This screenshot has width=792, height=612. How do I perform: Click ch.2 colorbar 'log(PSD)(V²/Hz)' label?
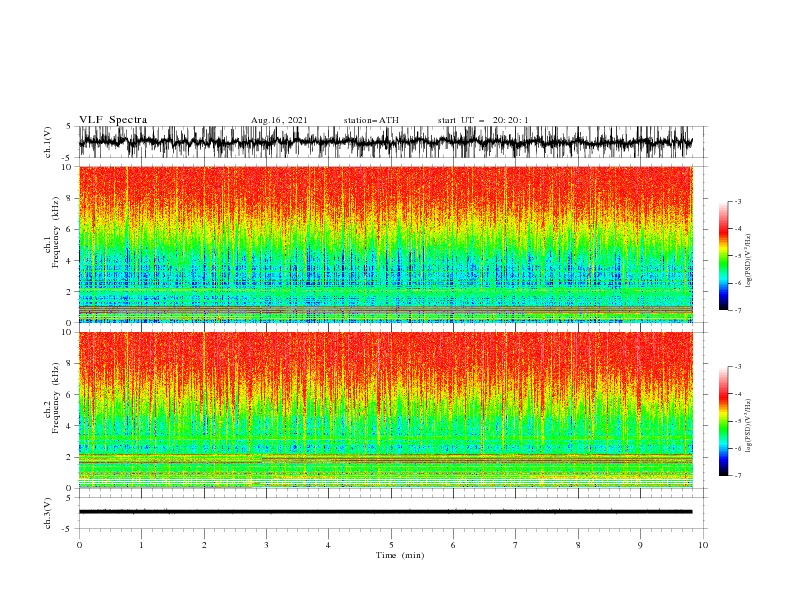click(749, 426)
